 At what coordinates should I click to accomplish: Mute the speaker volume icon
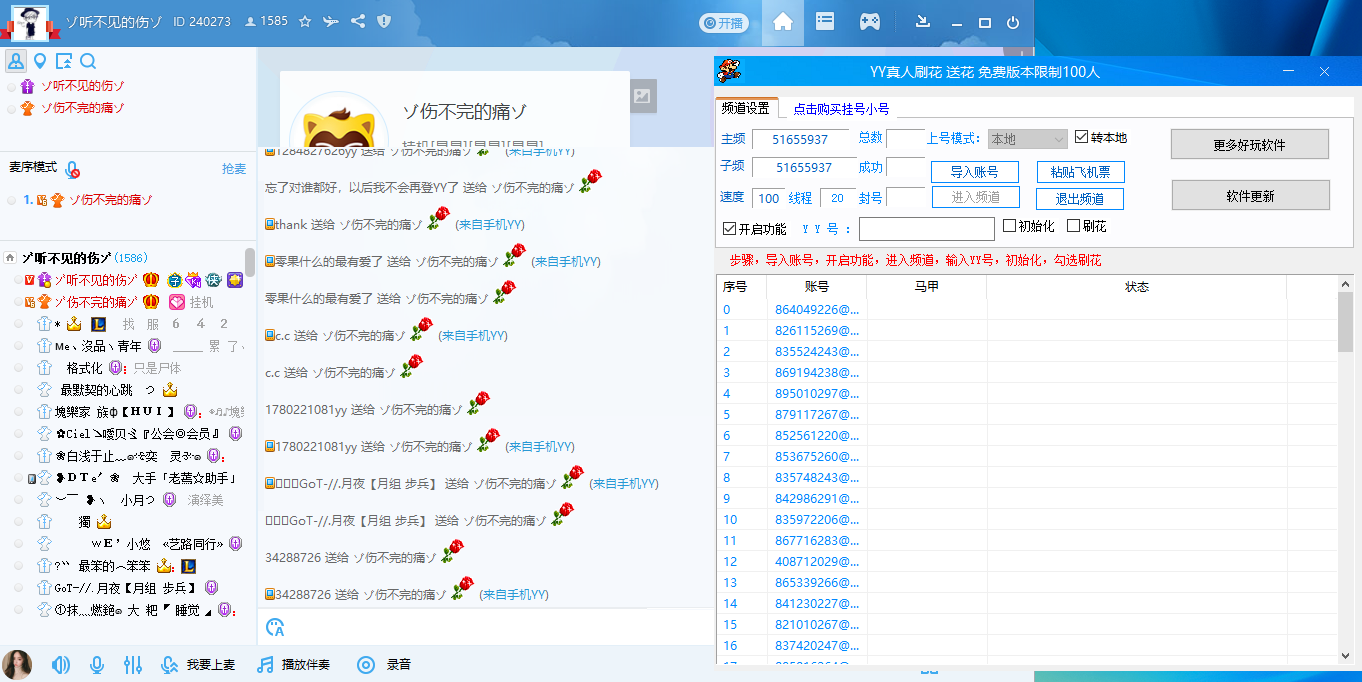(61, 664)
